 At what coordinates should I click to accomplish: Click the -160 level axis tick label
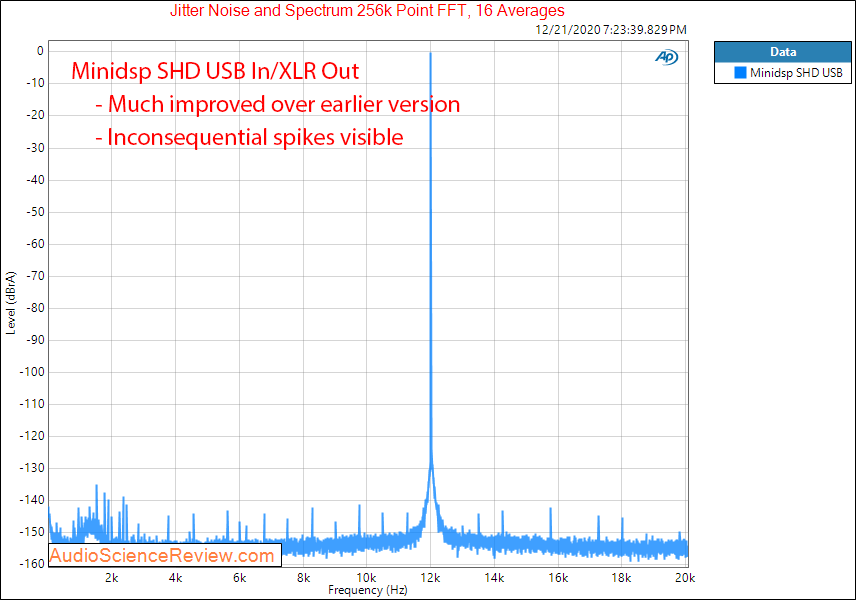coord(33,563)
